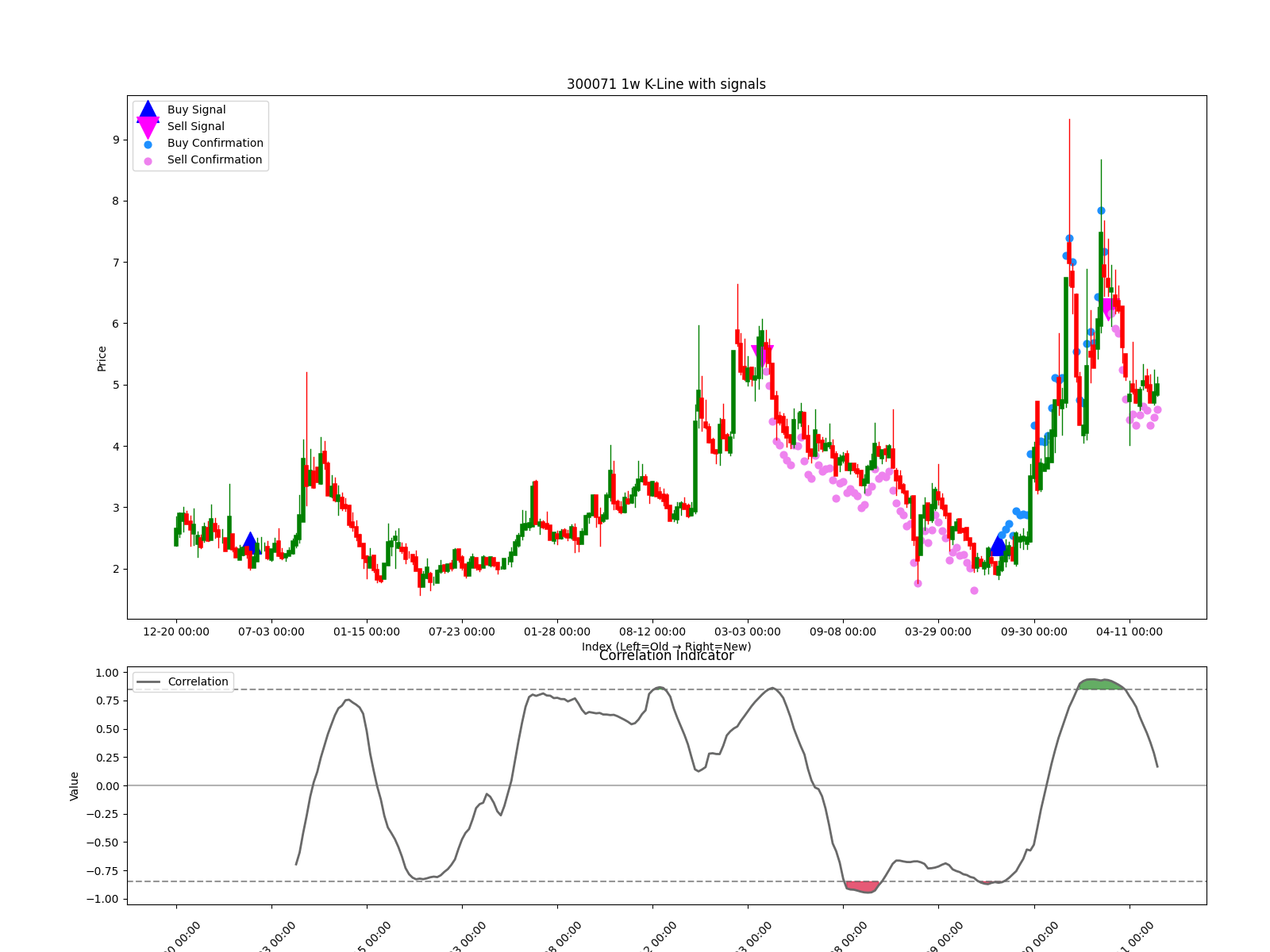Click correlation tick label '0.00'

click(x=107, y=786)
